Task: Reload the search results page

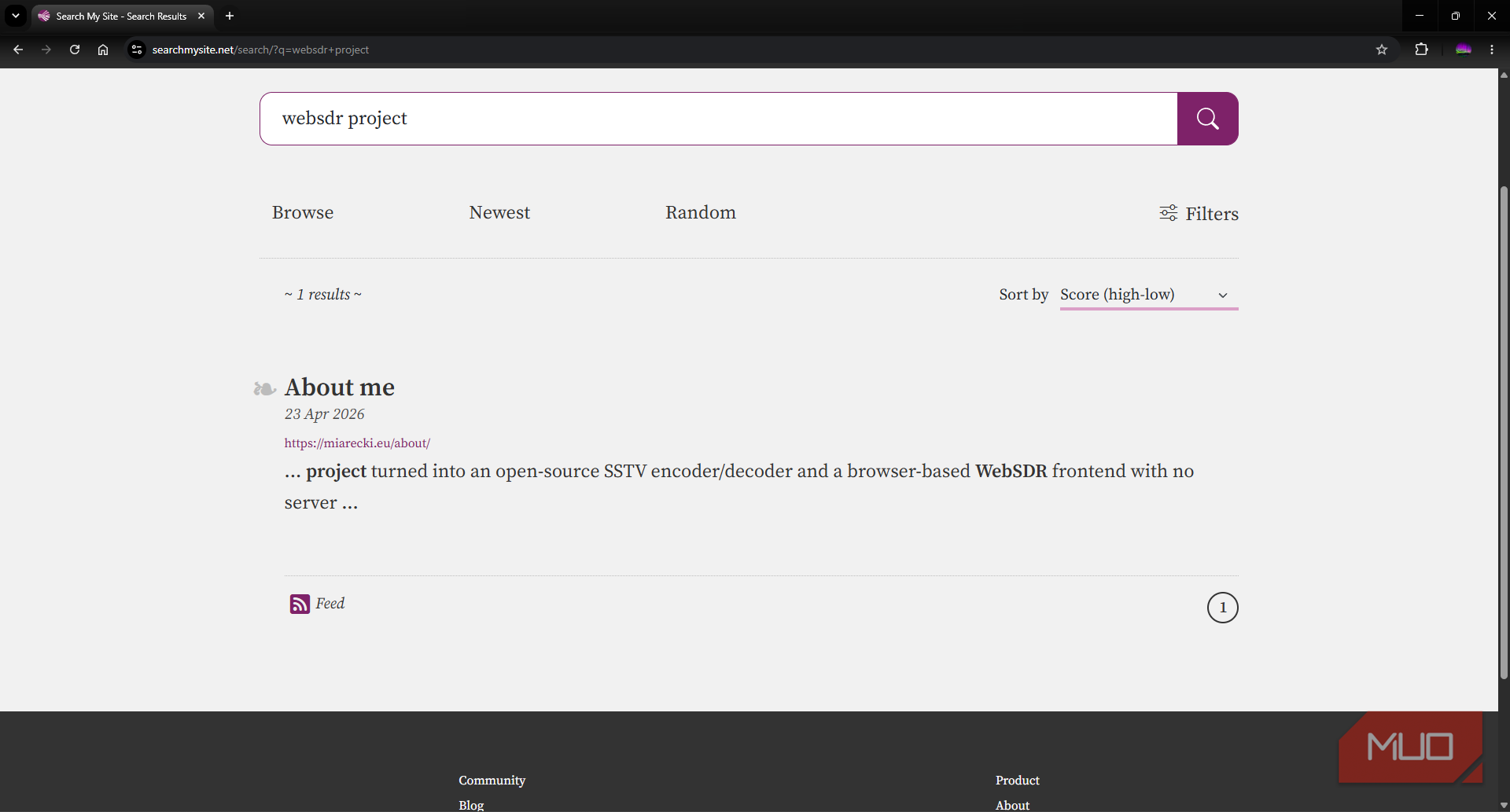Action: (x=75, y=50)
